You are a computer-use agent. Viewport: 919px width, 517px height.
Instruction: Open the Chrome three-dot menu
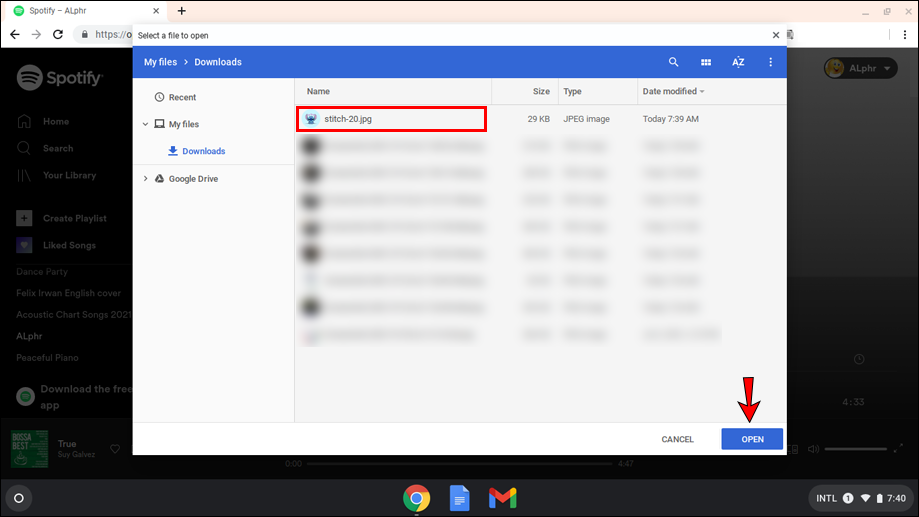905,35
